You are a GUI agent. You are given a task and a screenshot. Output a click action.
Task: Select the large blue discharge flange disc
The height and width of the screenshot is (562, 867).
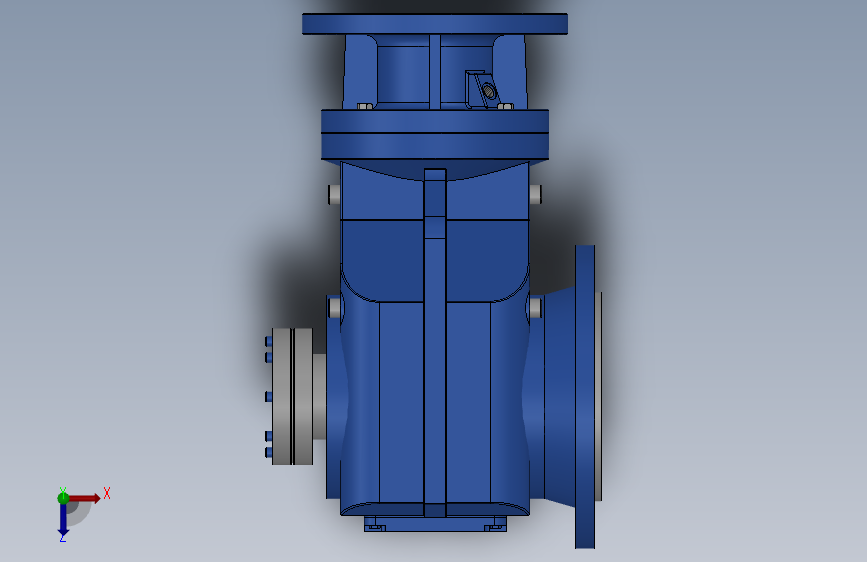tap(584, 397)
